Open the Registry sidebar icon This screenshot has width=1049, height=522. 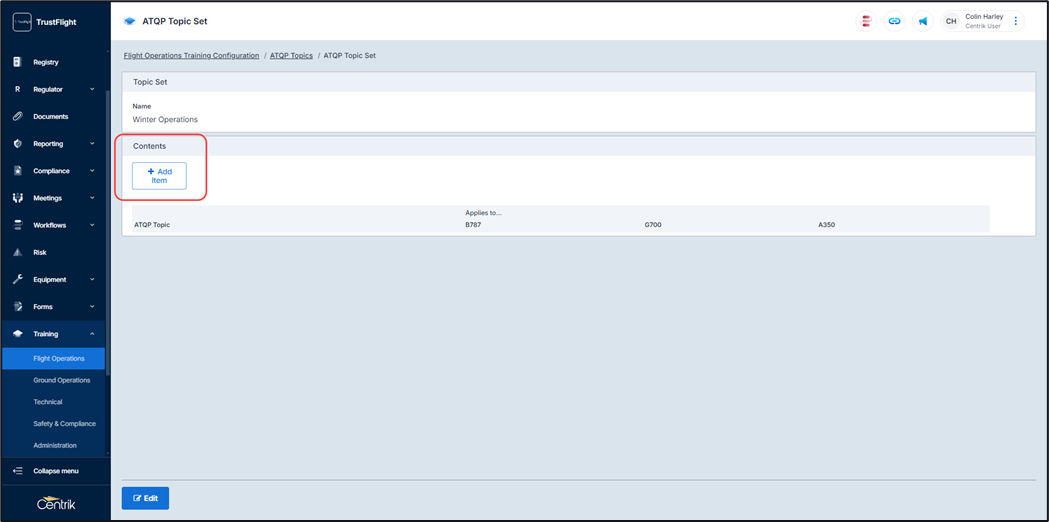pos(18,62)
